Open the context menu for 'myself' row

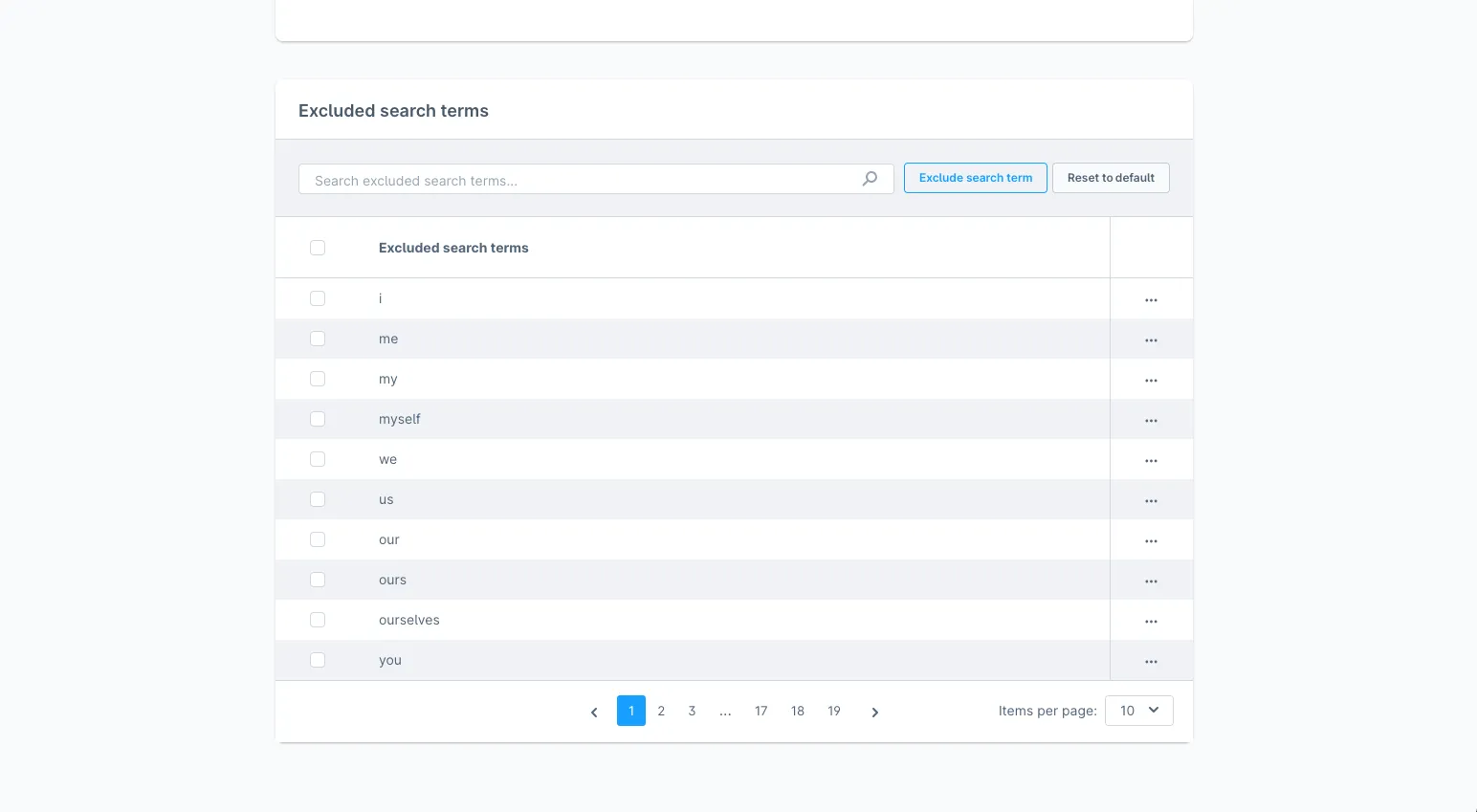coord(1151,420)
